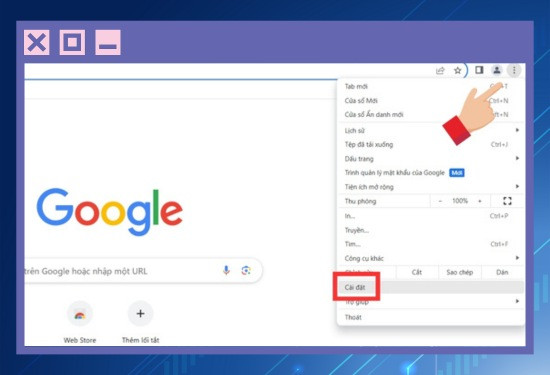This screenshot has height=375, width=550.
Task: Click the Sao chép button
Action: pos(460,273)
